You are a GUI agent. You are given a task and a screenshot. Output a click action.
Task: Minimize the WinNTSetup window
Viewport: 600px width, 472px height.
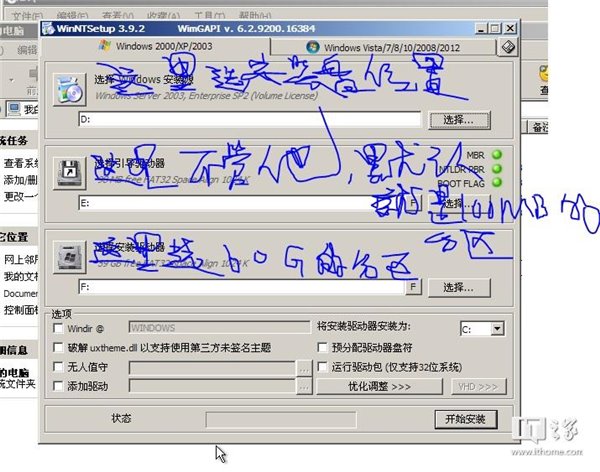(481, 29)
